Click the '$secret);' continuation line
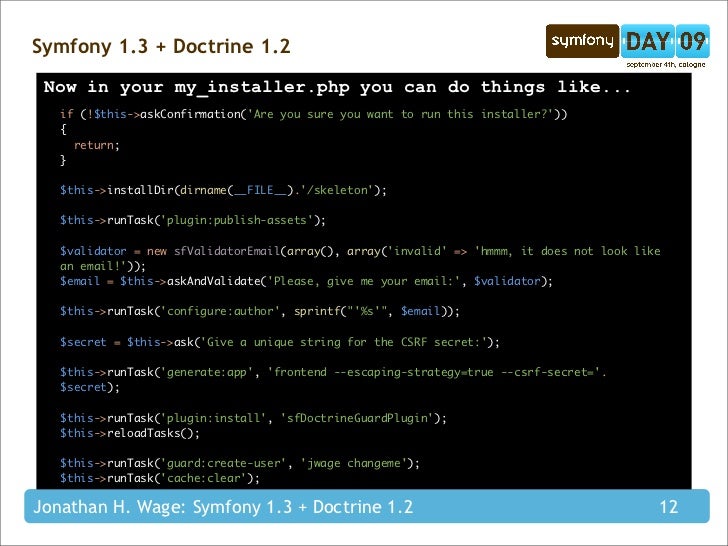This screenshot has width=728, height=546. 90,387
